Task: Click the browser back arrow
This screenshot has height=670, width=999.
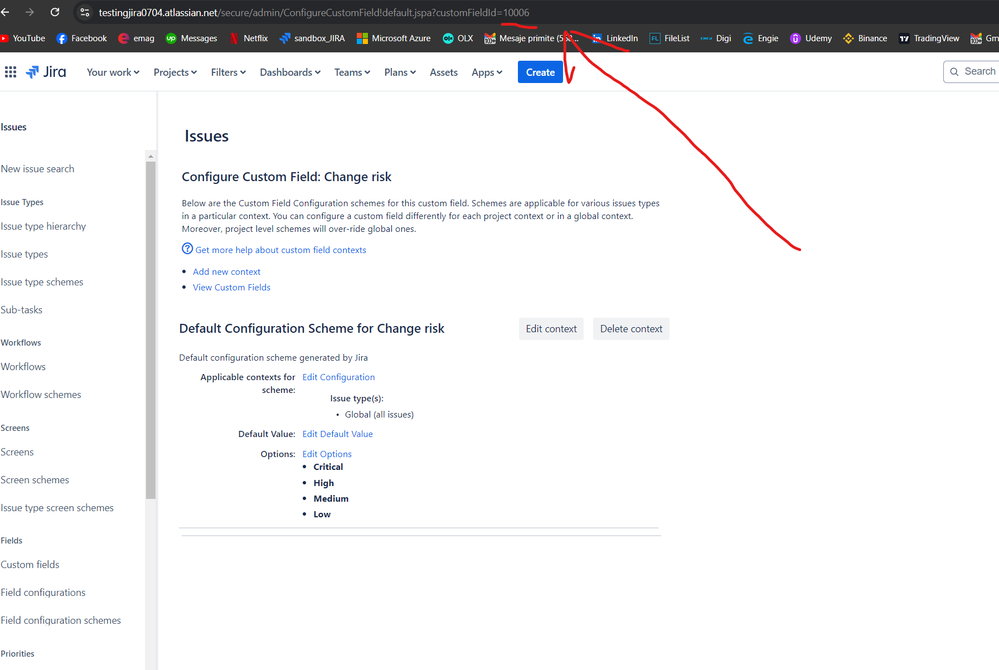Action: click(x=5, y=12)
